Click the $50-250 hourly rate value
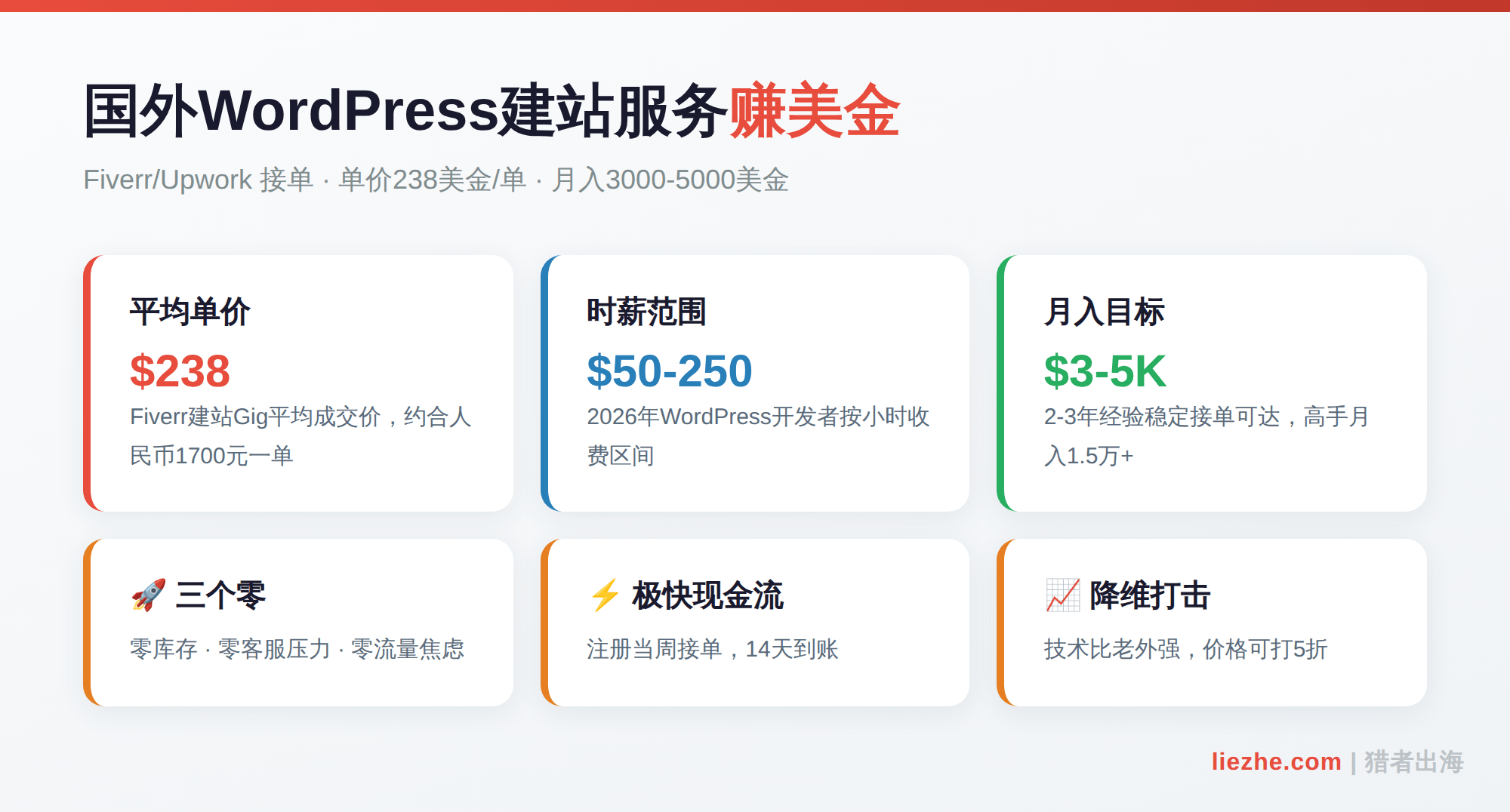The width and height of the screenshot is (1510, 812). click(x=670, y=371)
